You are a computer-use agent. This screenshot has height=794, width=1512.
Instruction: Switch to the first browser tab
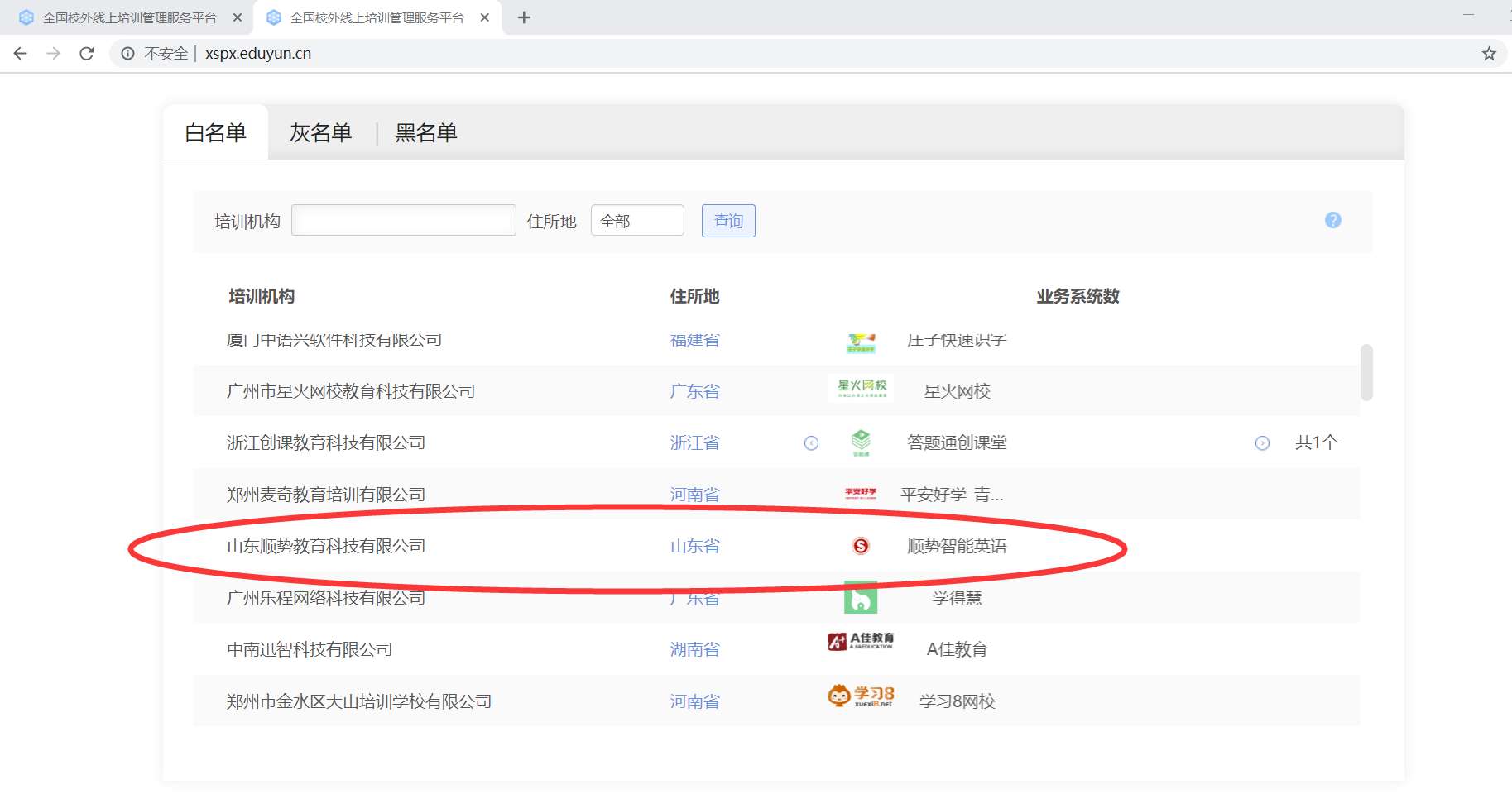[x=128, y=17]
